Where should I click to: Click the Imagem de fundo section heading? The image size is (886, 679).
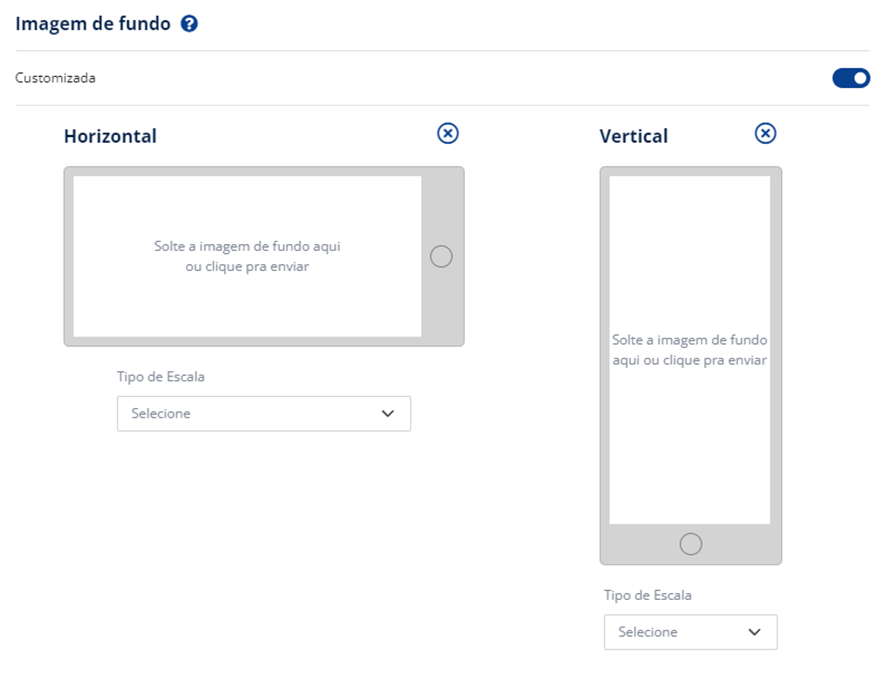93,24
